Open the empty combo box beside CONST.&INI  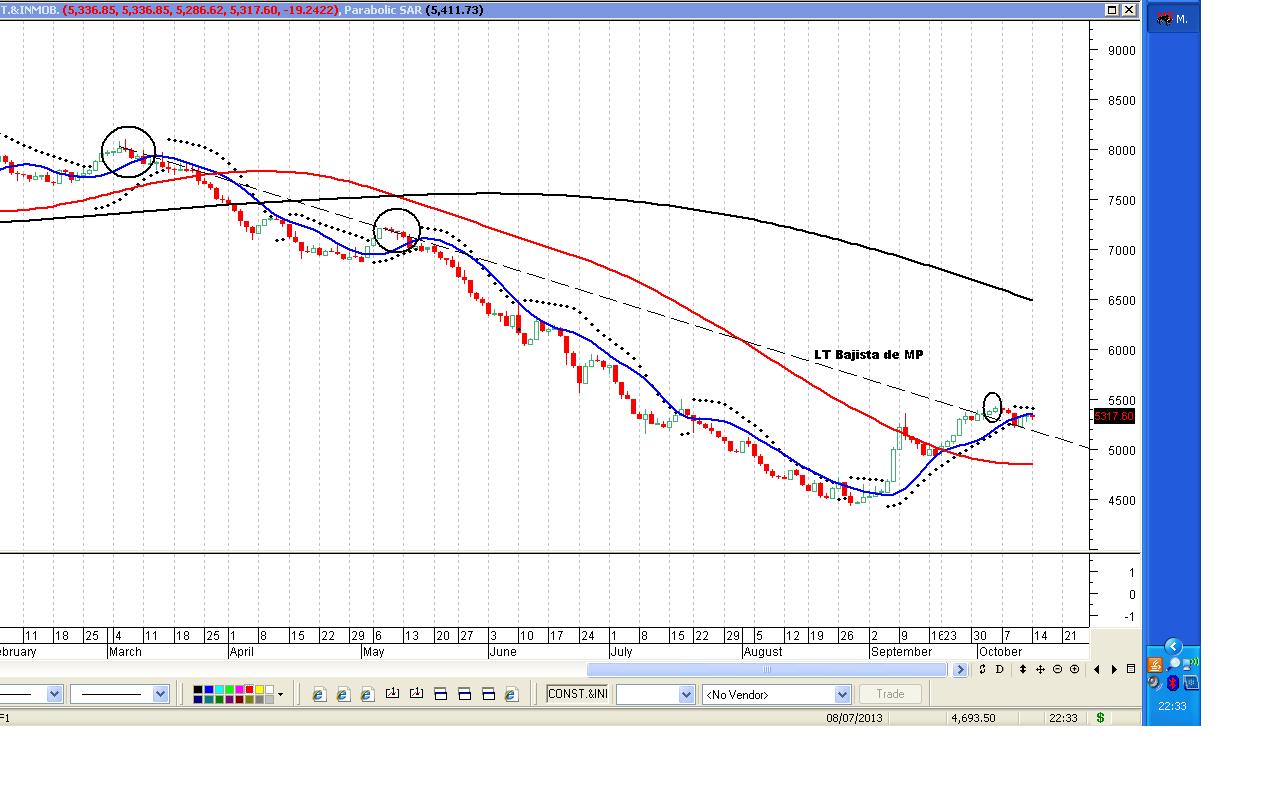pos(686,694)
